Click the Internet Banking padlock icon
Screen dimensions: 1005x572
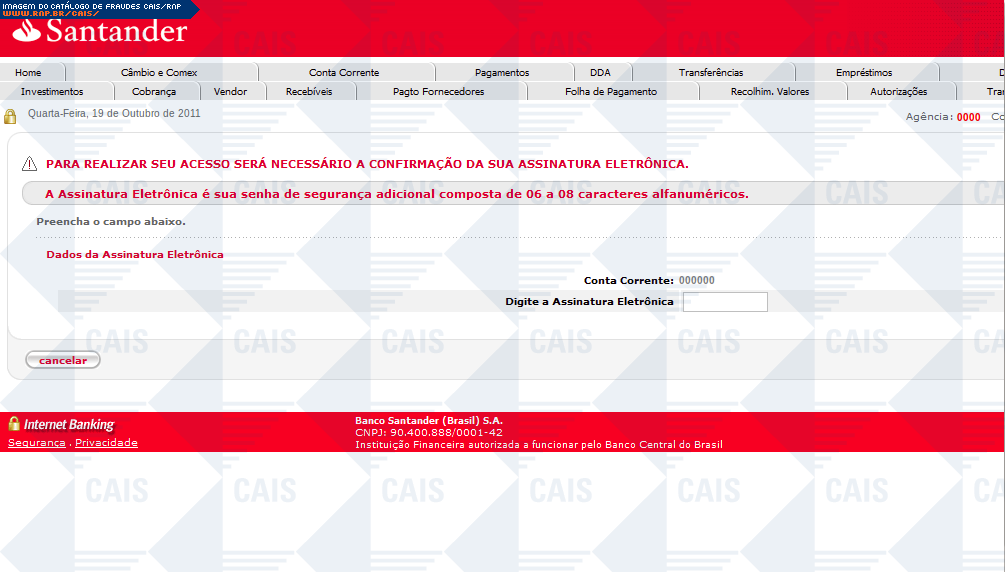click(14, 424)
